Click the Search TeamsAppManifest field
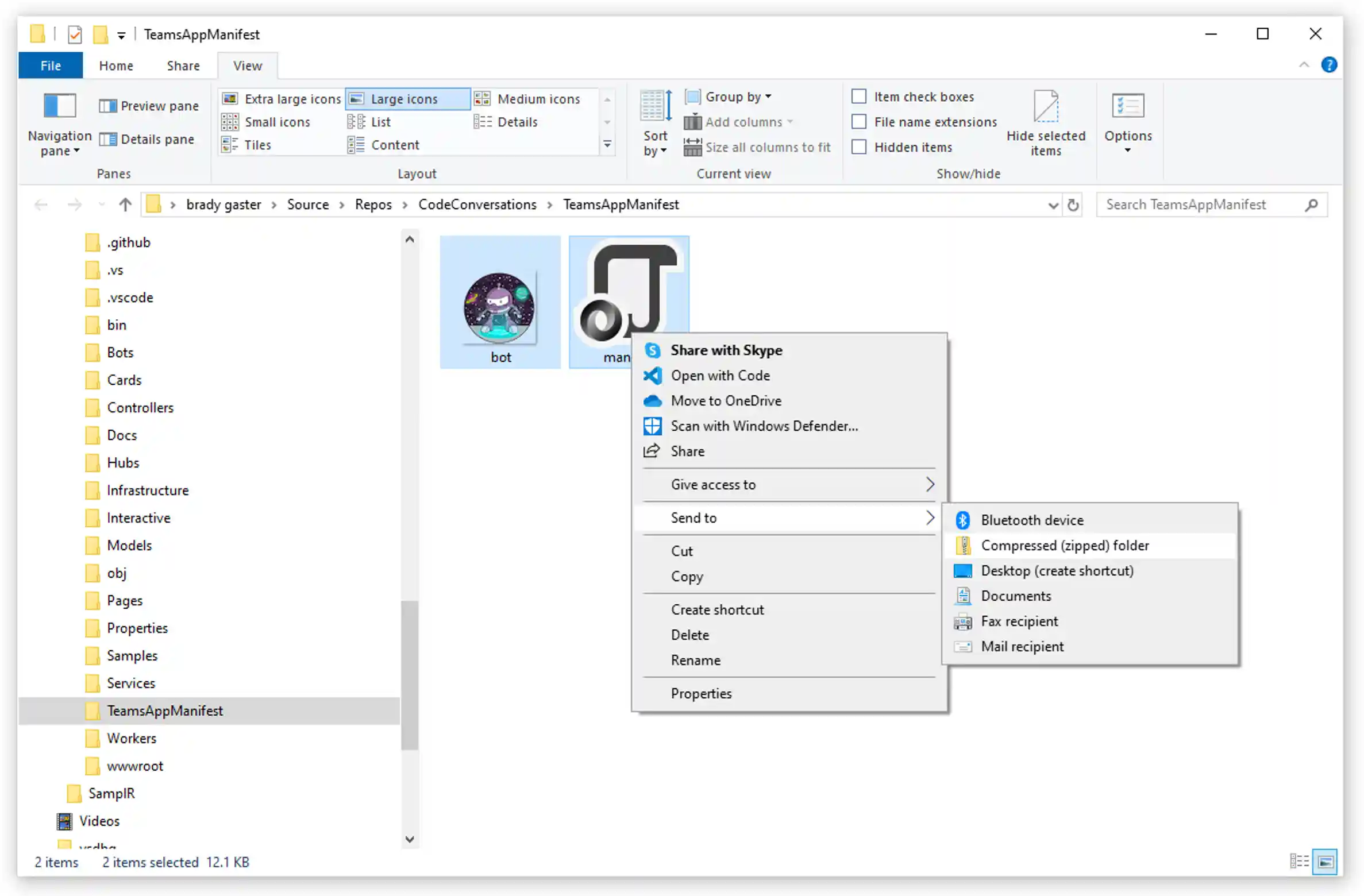Screen dimensions: 1364x896 pos(1201,205)
